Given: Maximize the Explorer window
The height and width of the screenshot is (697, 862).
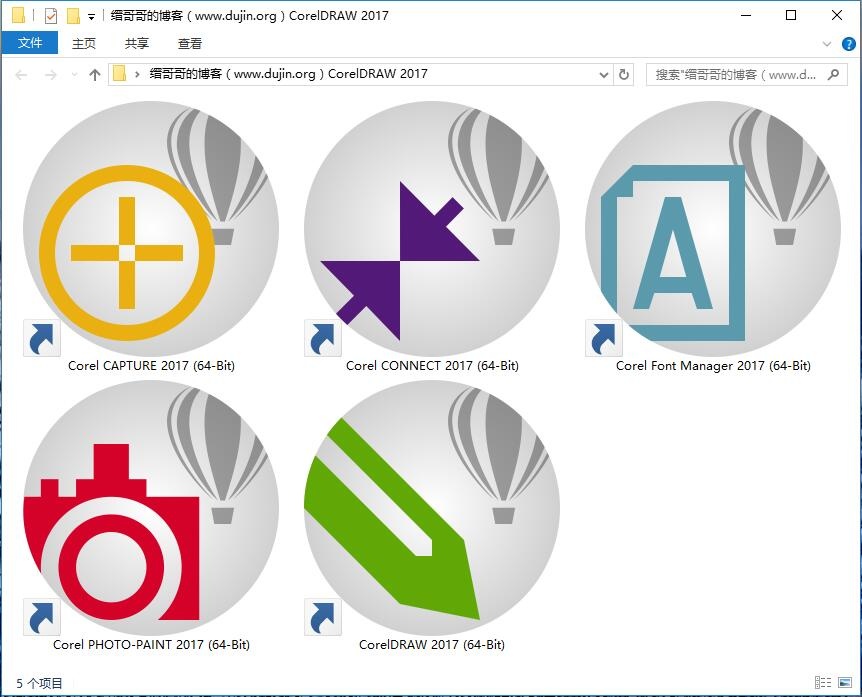Looking at the screenshot, I should pyautogui.click(x=791, y=15).
